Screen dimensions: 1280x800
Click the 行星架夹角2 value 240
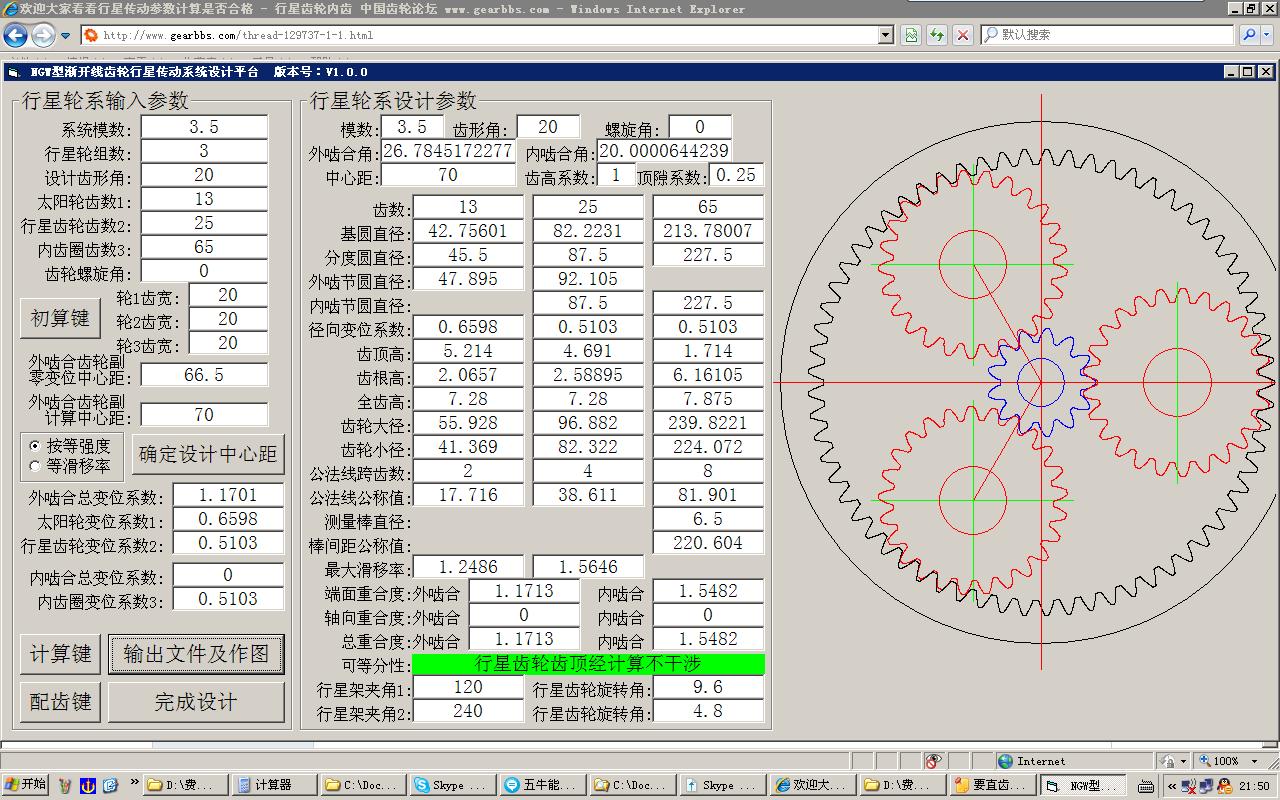pos(468,711)
